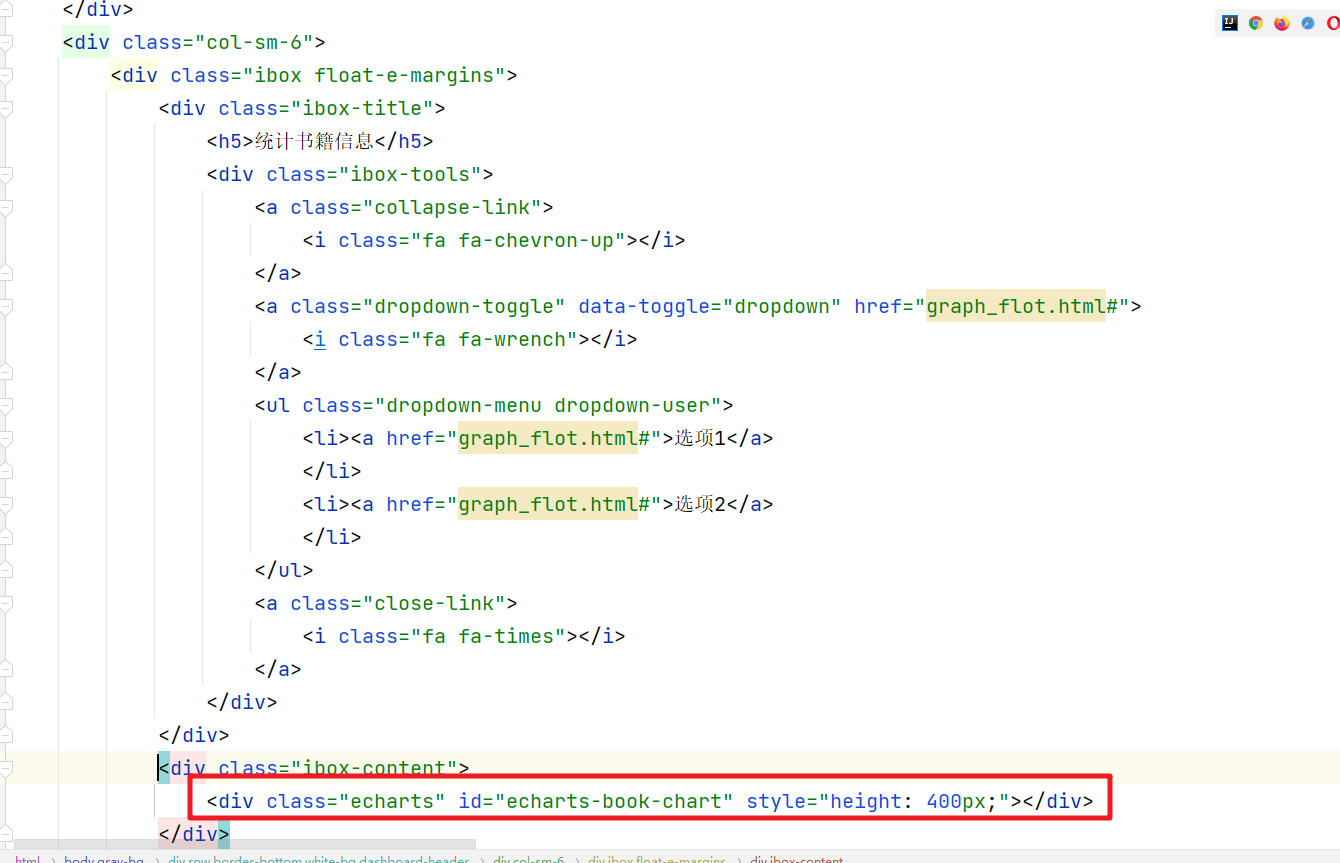Click the opening <h5> tag
This screenshot has width=1340, height=863.
coord(231,141)
